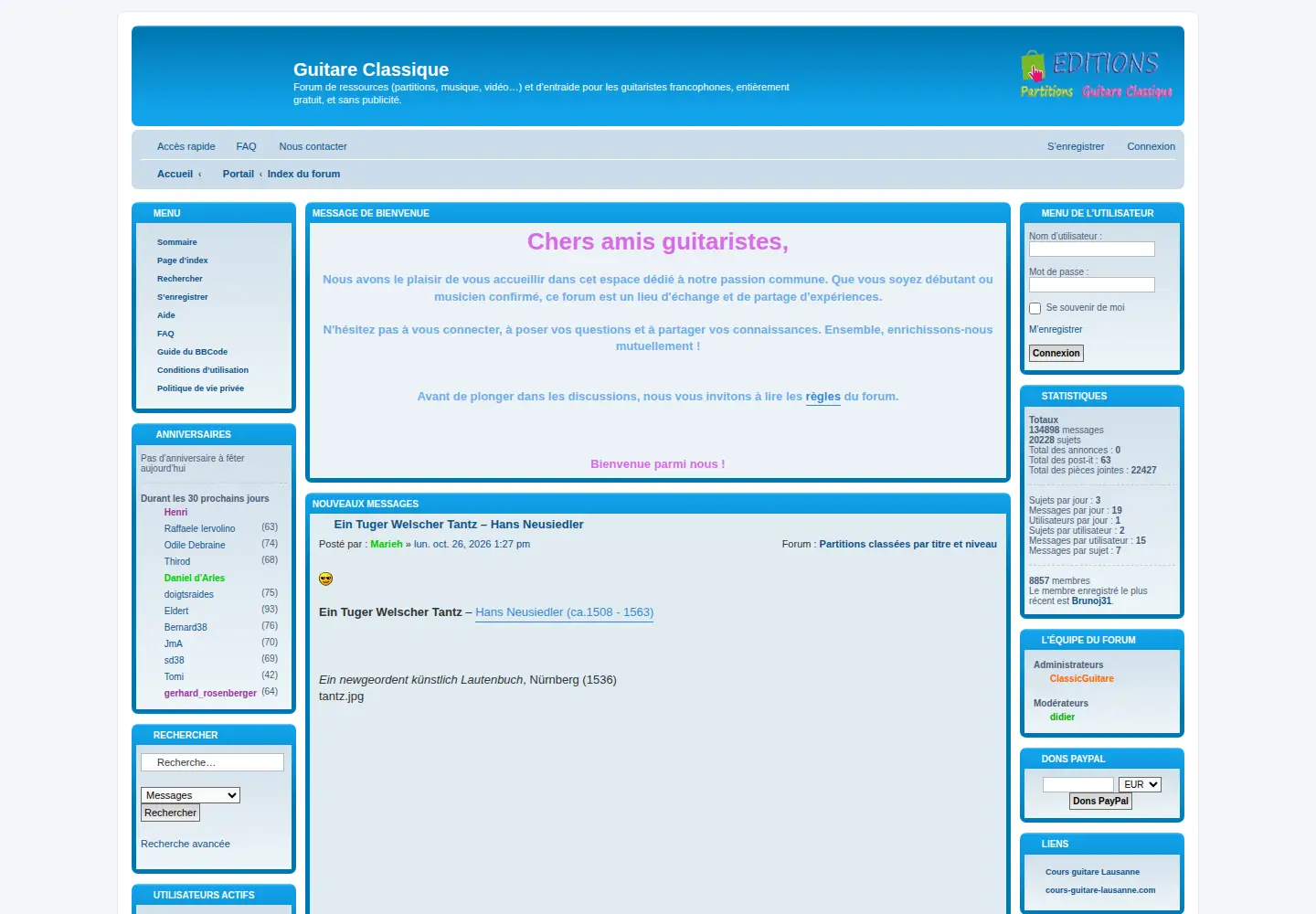Open newest member Brunoj31's profile
1316x914 pixels.
pyautogui.click(x=1091, y=601)
